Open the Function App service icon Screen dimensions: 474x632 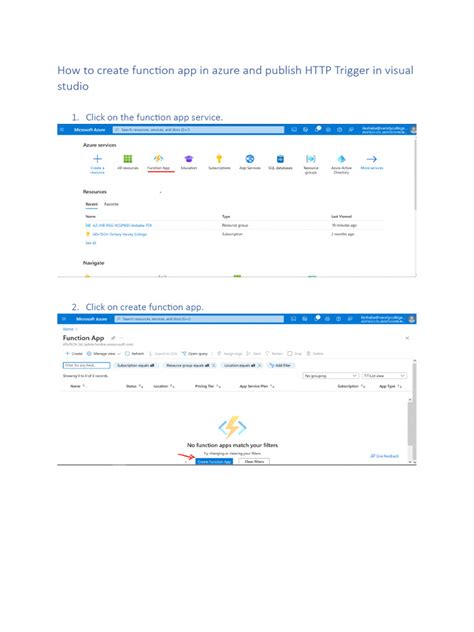click(x=158, y=158)
